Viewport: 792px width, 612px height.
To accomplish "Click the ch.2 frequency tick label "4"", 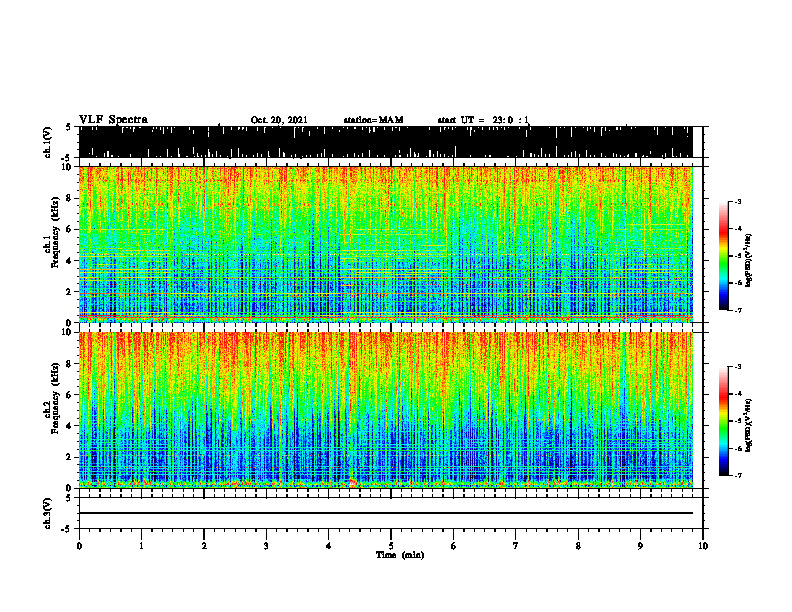I will [69, 426].
